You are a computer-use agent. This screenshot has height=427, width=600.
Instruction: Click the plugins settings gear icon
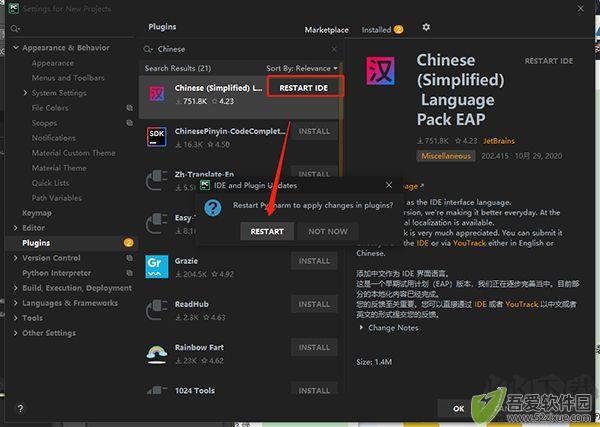pos(426,27)
